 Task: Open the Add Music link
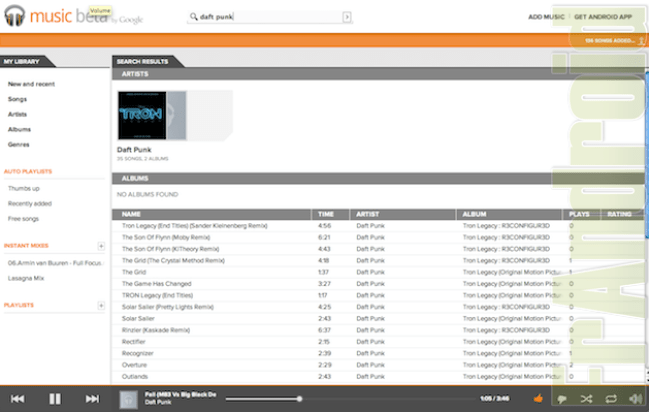point(546,17)
